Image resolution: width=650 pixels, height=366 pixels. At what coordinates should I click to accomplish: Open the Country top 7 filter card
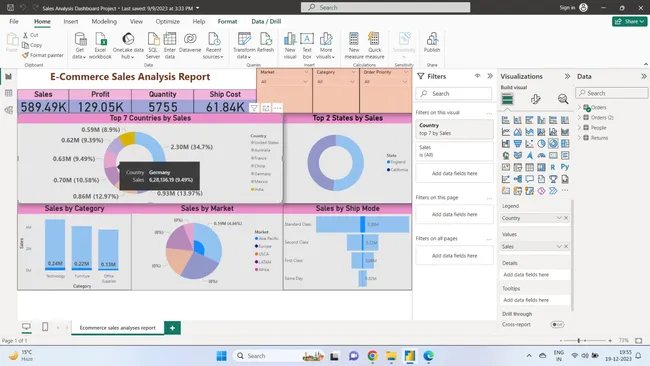(x=454, y=129)
